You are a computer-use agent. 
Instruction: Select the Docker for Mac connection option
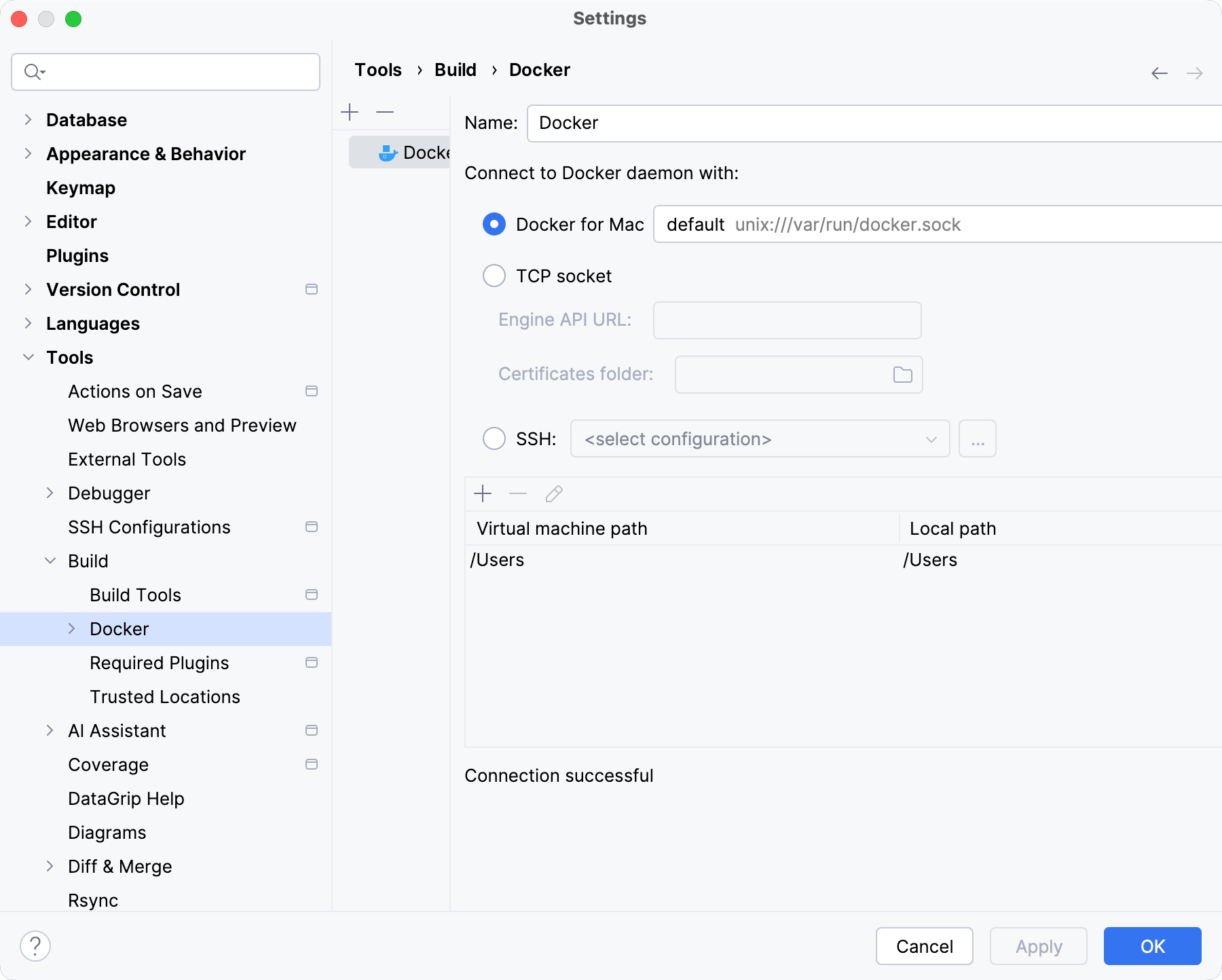pos(494,224)
